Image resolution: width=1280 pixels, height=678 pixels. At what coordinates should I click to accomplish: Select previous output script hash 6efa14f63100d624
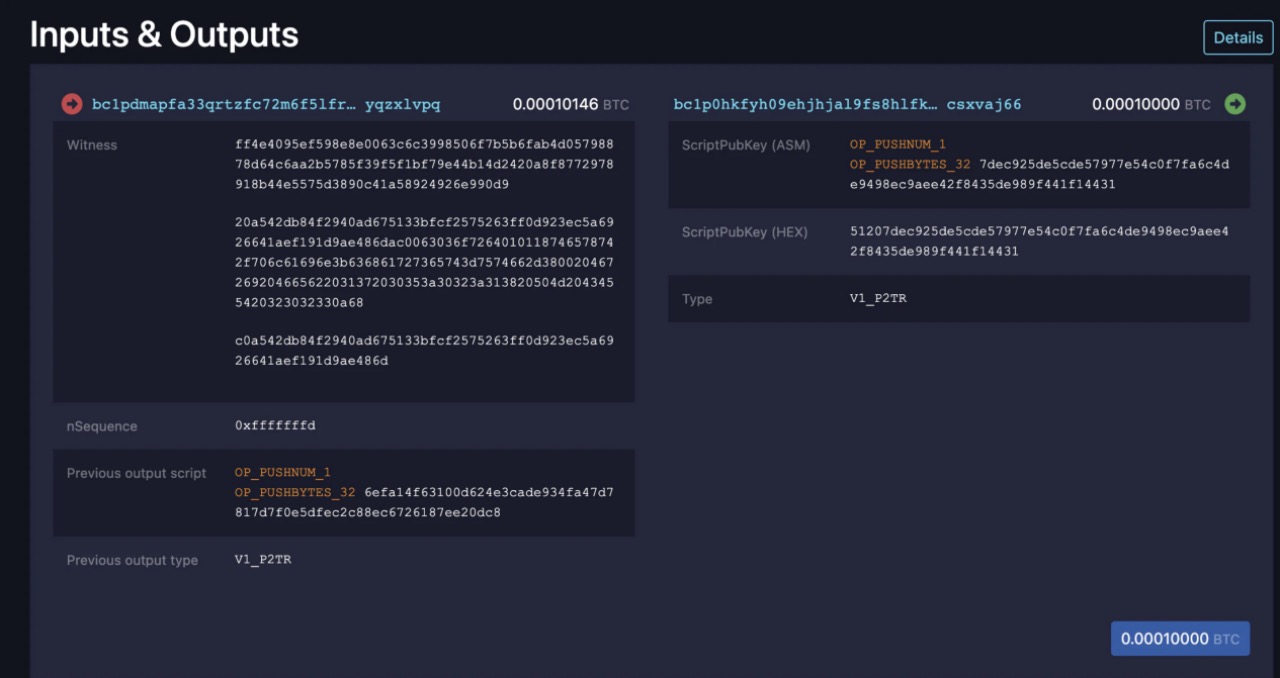point(424,502)
